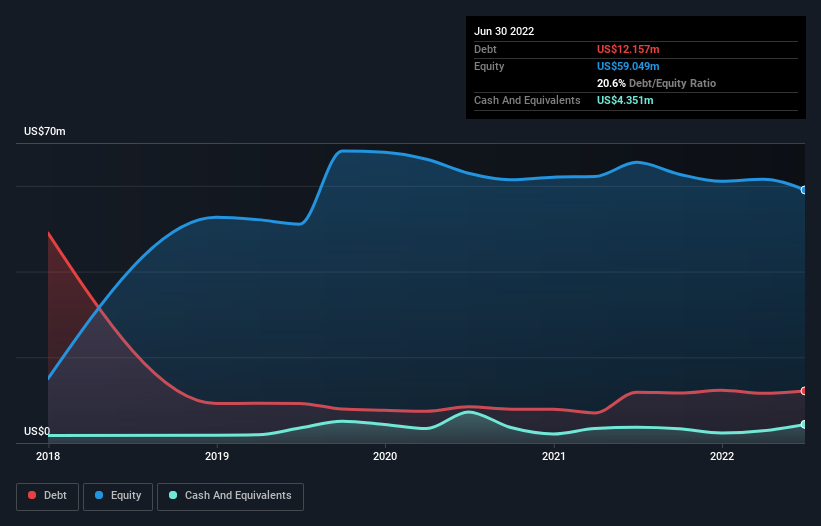Toggle the Equity series legend button
Screen dimensions: 821x526
(118, 496)
